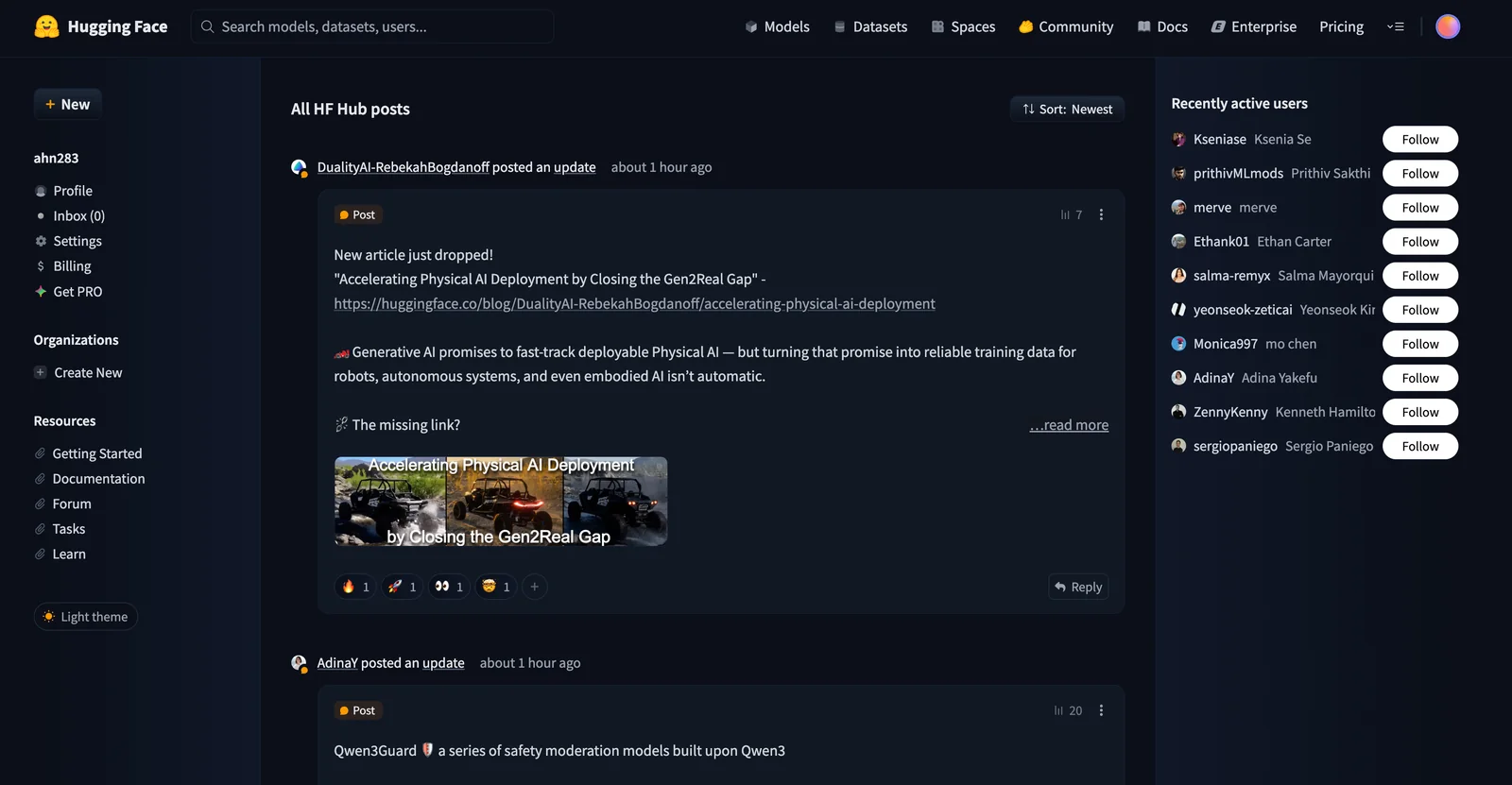Viewport: 1512px width, 785px height.
Task: Toggle the fire reaction
Action: 355,587
